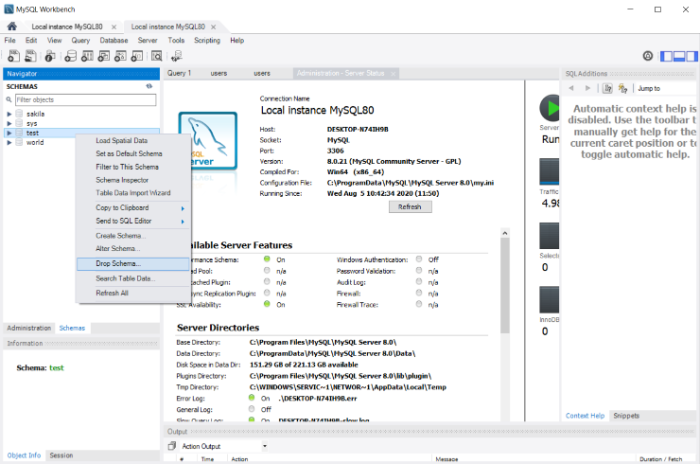Click the world schema database icon
The width and height of the screenshot is (700, 464).
tap(19, 142)
